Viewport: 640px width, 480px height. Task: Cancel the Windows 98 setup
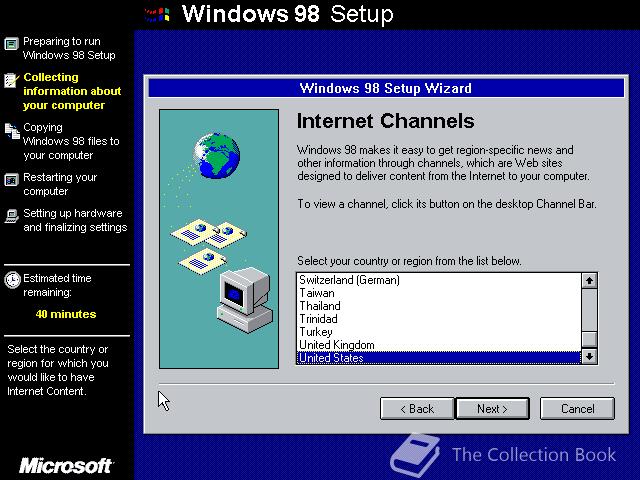click(577, 409)
